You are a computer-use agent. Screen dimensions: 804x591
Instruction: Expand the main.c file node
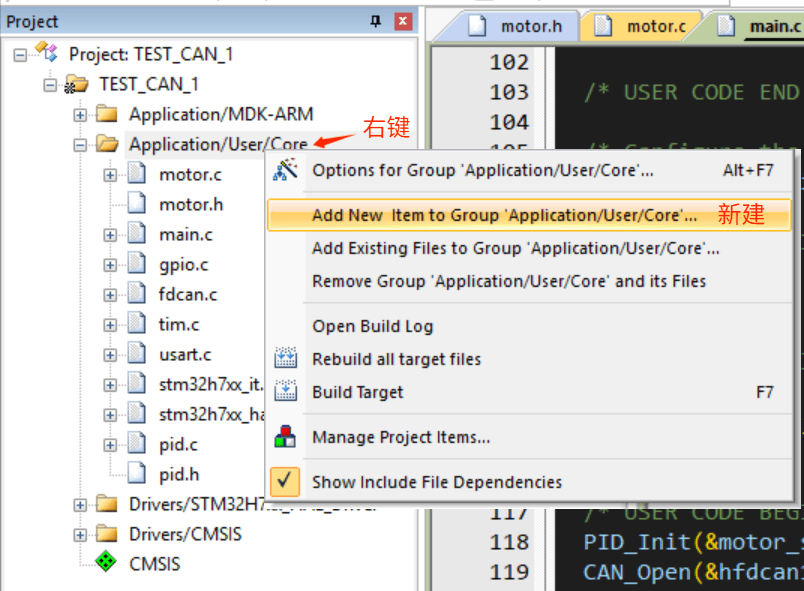[x=110, y=234]
